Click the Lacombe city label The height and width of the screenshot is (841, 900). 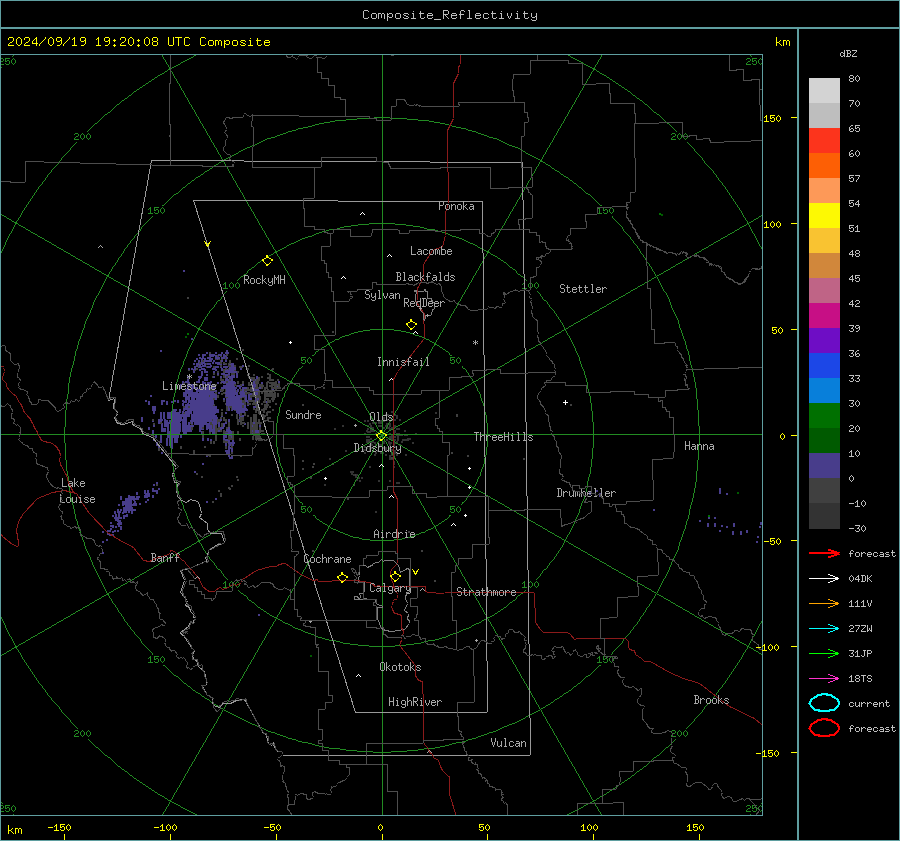(x=431, y=251)
